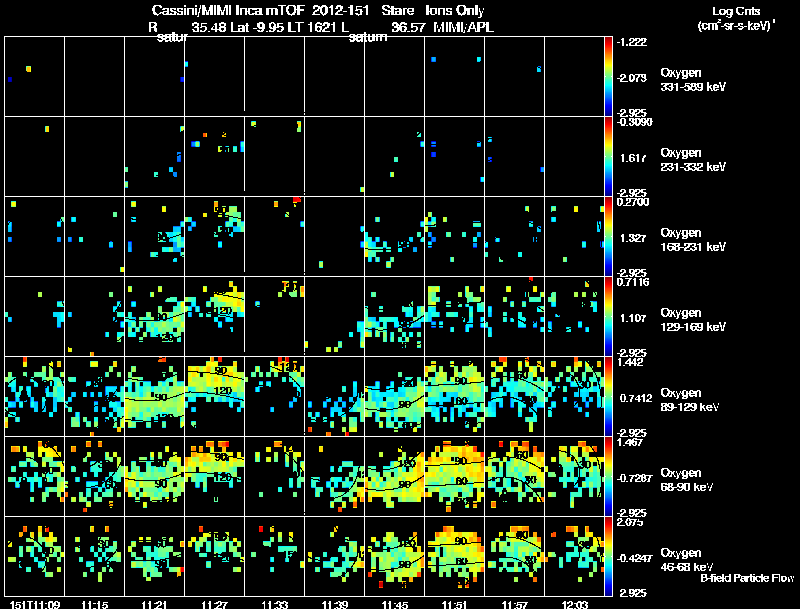
Task: Open the Oxygen 46-68 keV panel at 12:03
Action: click(574, 556)
